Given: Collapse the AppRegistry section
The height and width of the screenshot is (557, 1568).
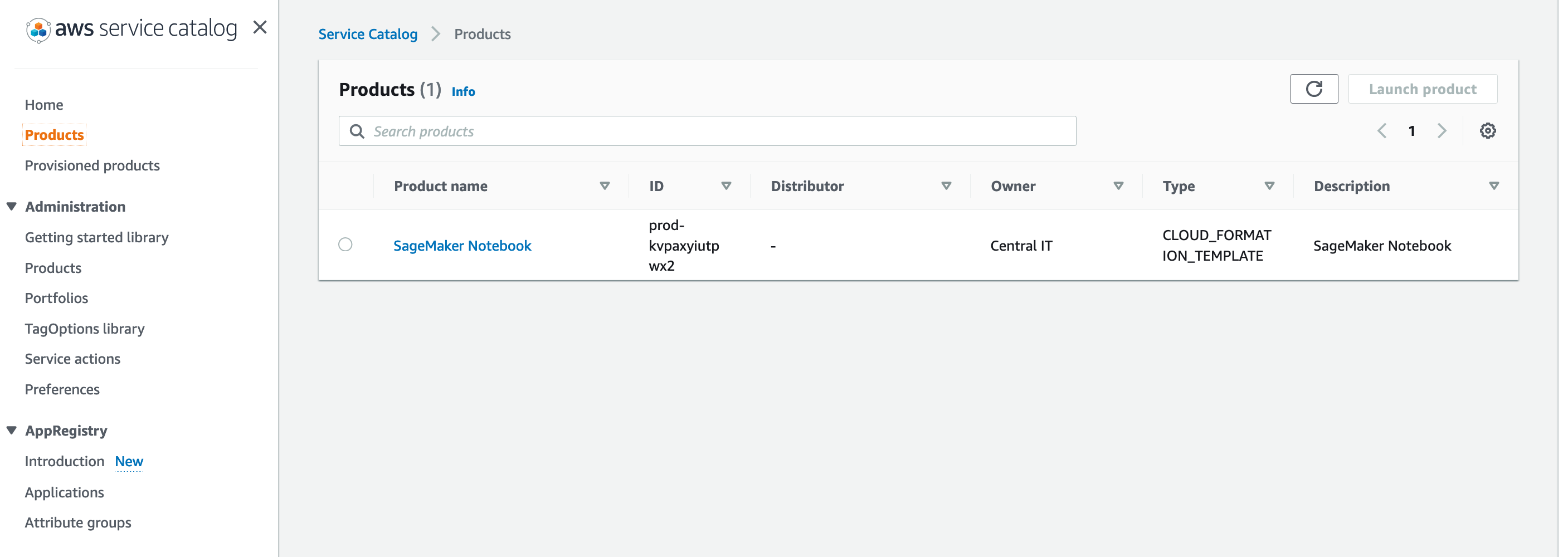Looking at the screenshot, I should (x=12, y=431).
